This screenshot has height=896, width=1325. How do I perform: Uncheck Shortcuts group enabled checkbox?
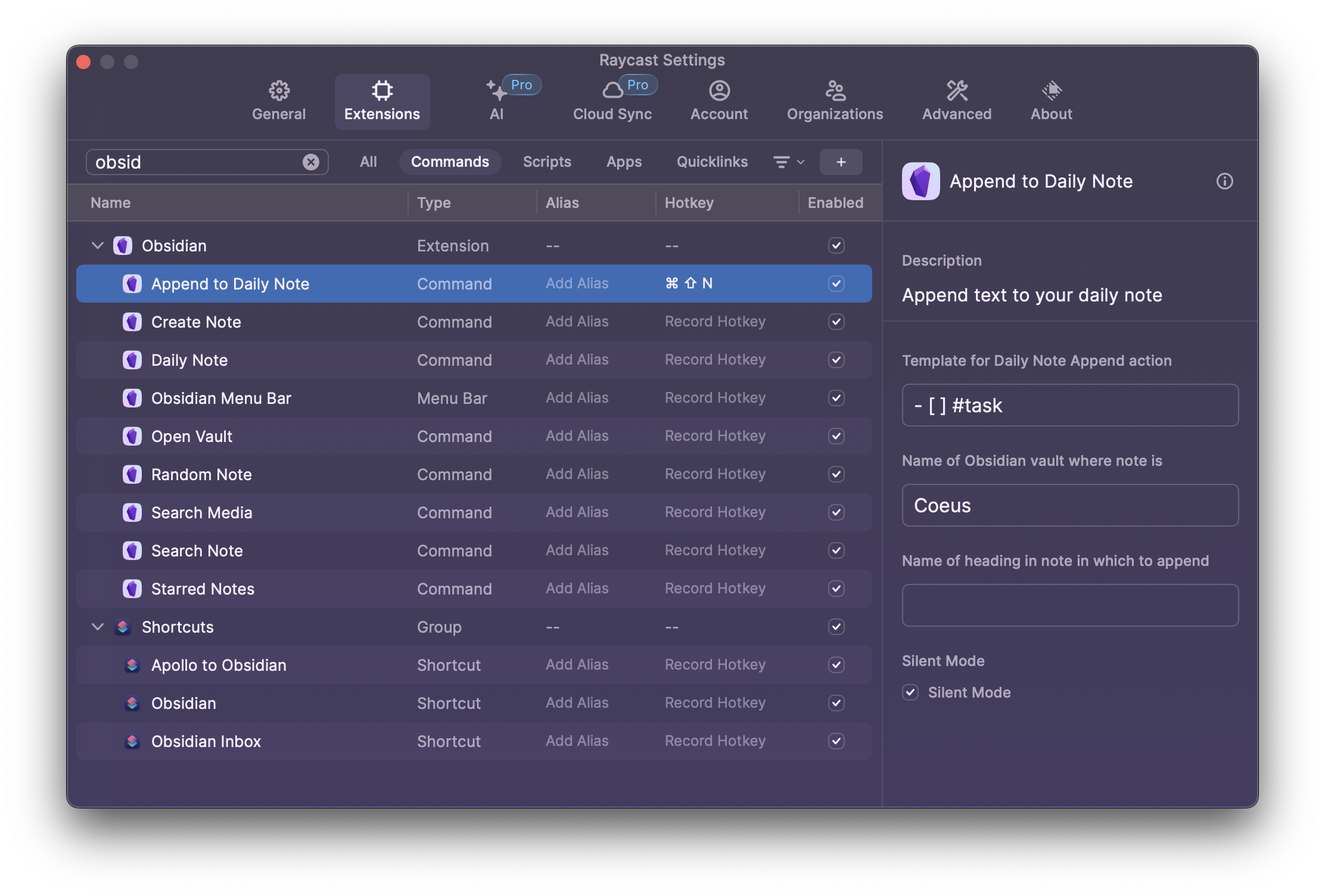[836, 627]
